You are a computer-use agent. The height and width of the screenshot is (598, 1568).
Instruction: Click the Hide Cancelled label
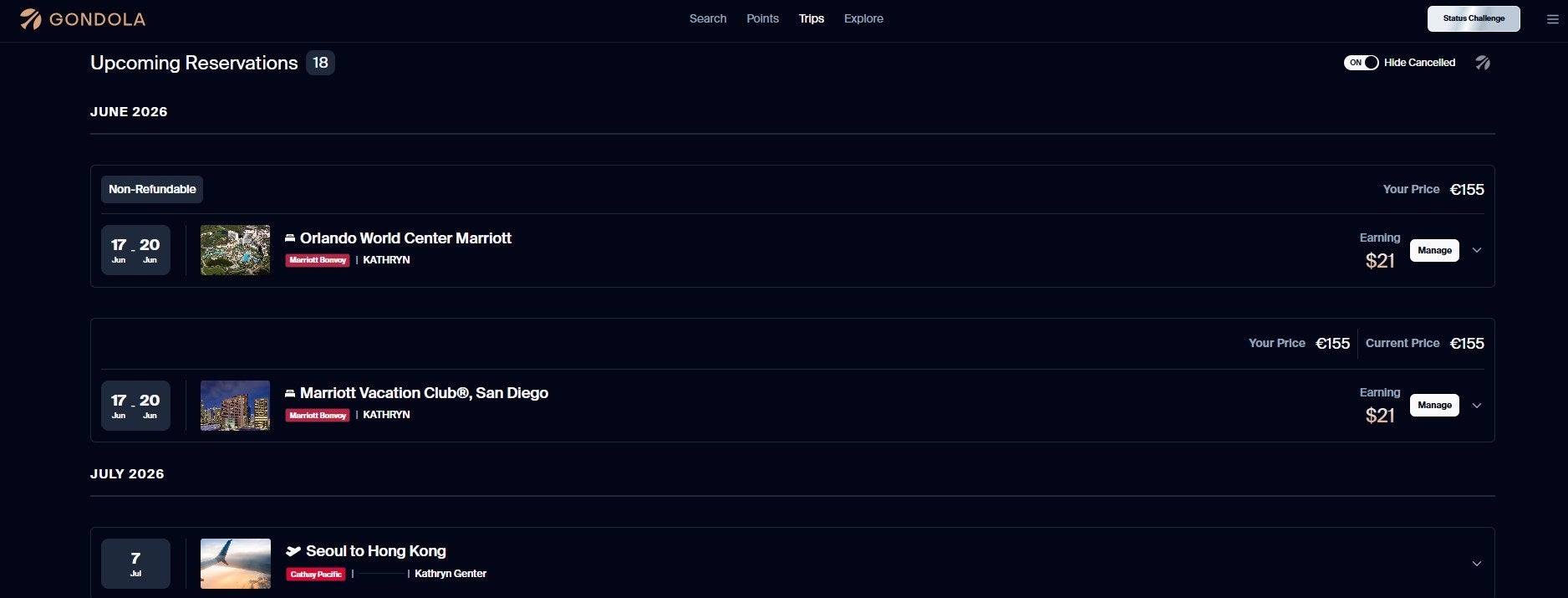point(1419,63)
